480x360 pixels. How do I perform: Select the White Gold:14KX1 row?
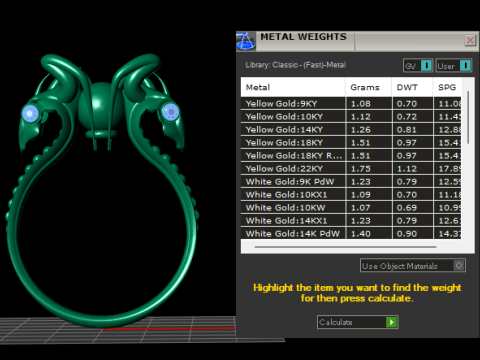point(351,221)
